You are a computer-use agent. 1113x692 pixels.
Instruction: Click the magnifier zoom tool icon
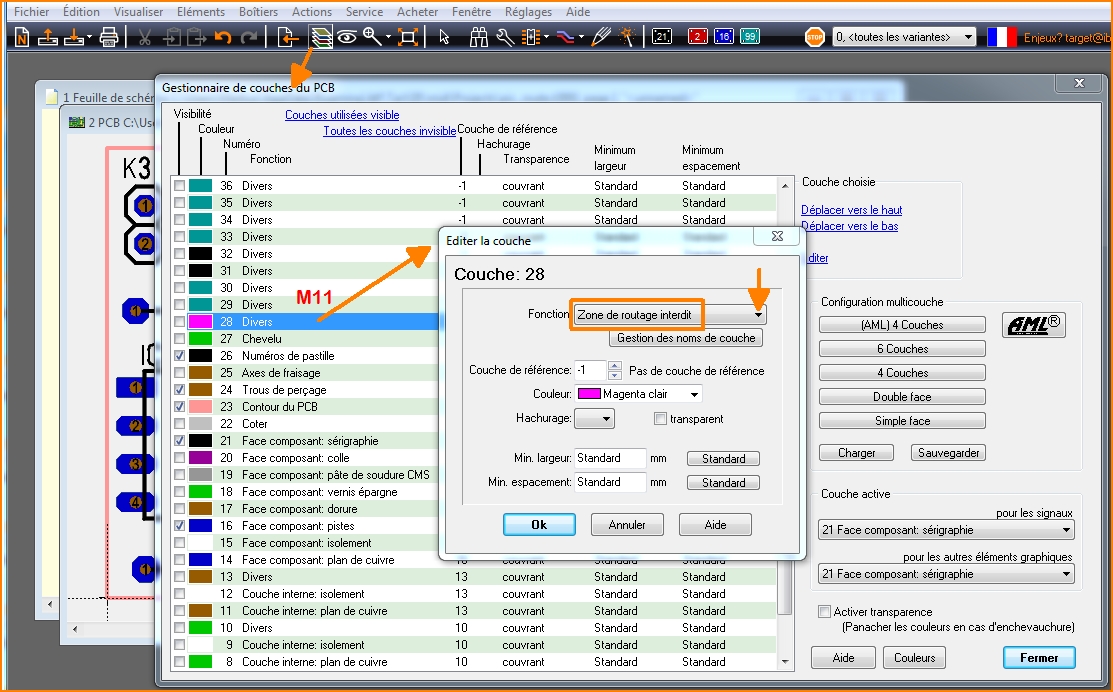tap(372, 37)
